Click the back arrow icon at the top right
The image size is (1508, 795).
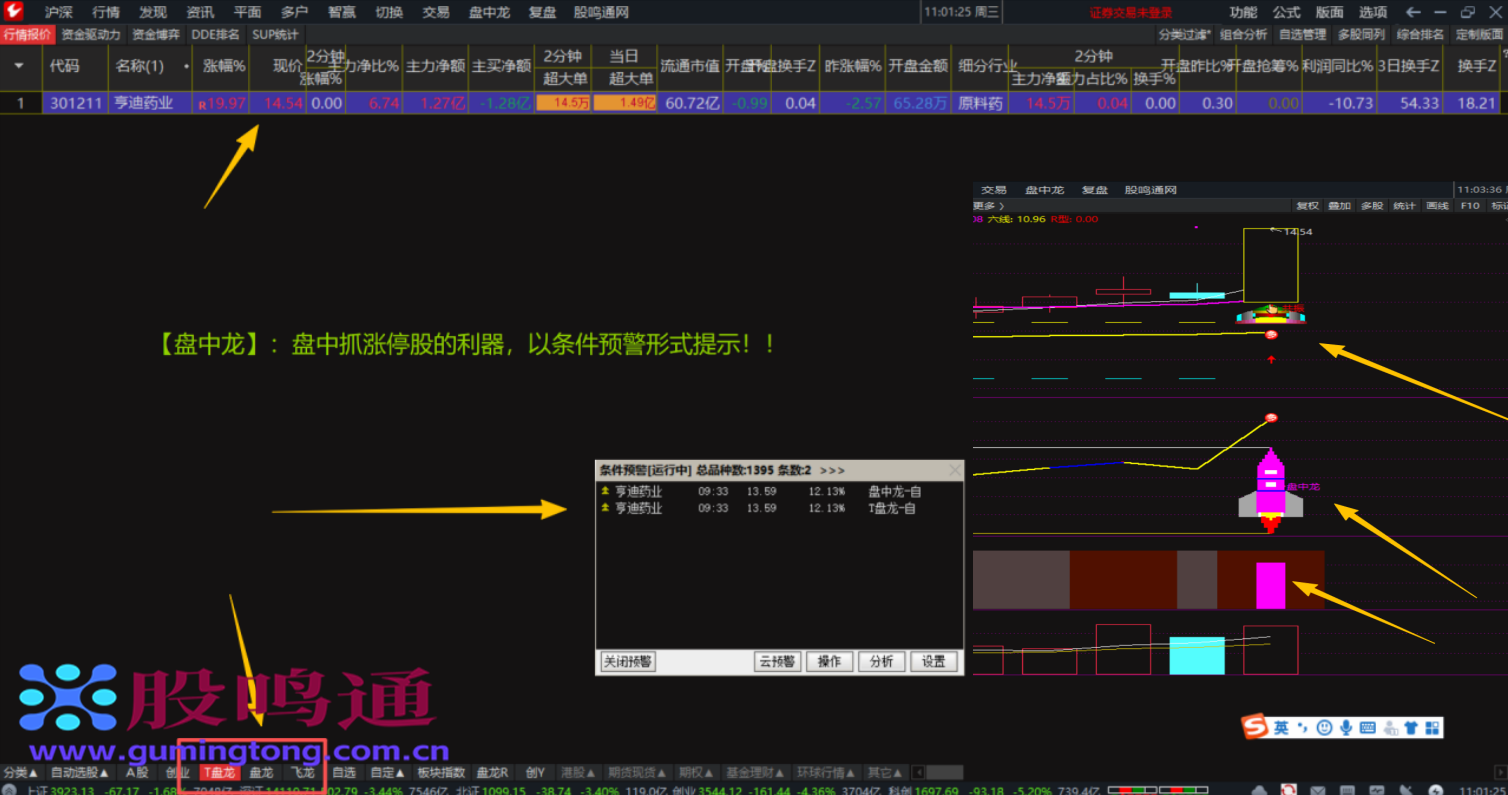pyautogui.click(x=1413, y=12)
